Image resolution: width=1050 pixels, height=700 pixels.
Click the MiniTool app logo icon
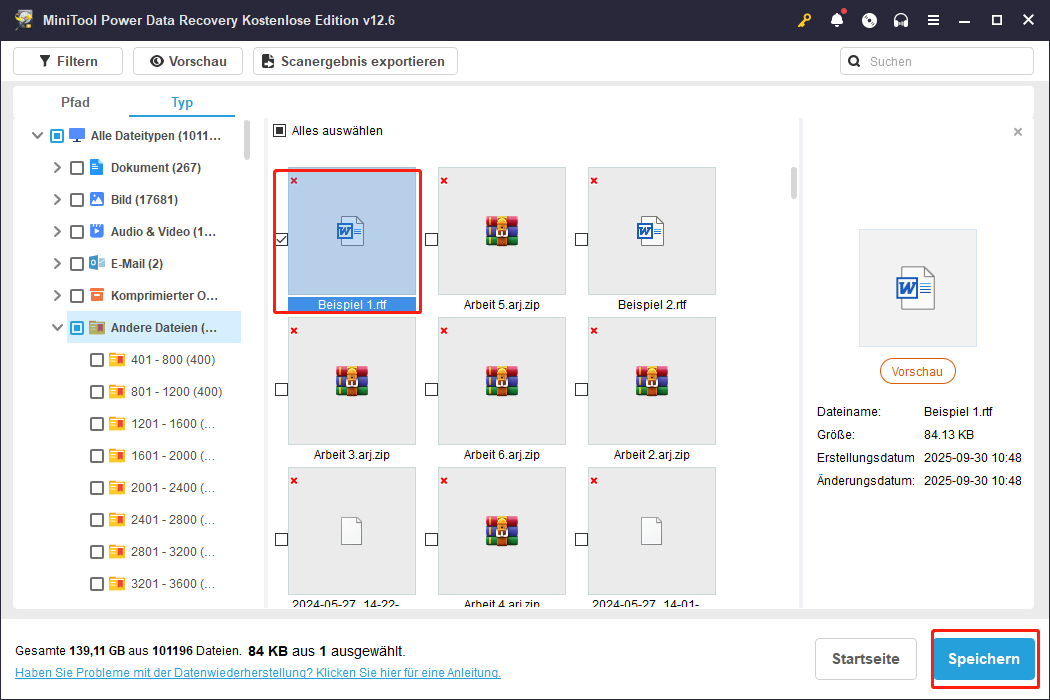[x=24, y=20]
